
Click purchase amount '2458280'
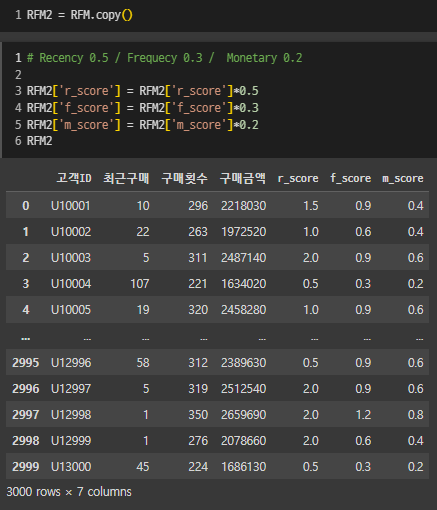coord(243,310)
